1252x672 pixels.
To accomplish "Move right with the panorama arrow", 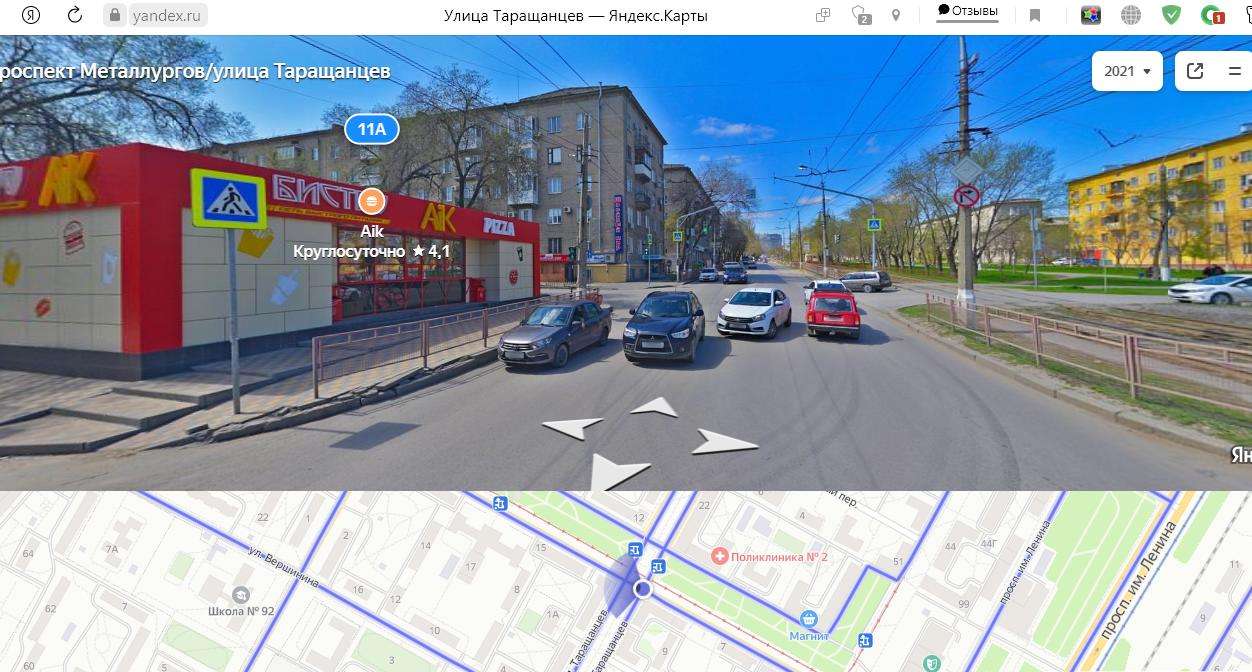I will [x=726, y=441].
